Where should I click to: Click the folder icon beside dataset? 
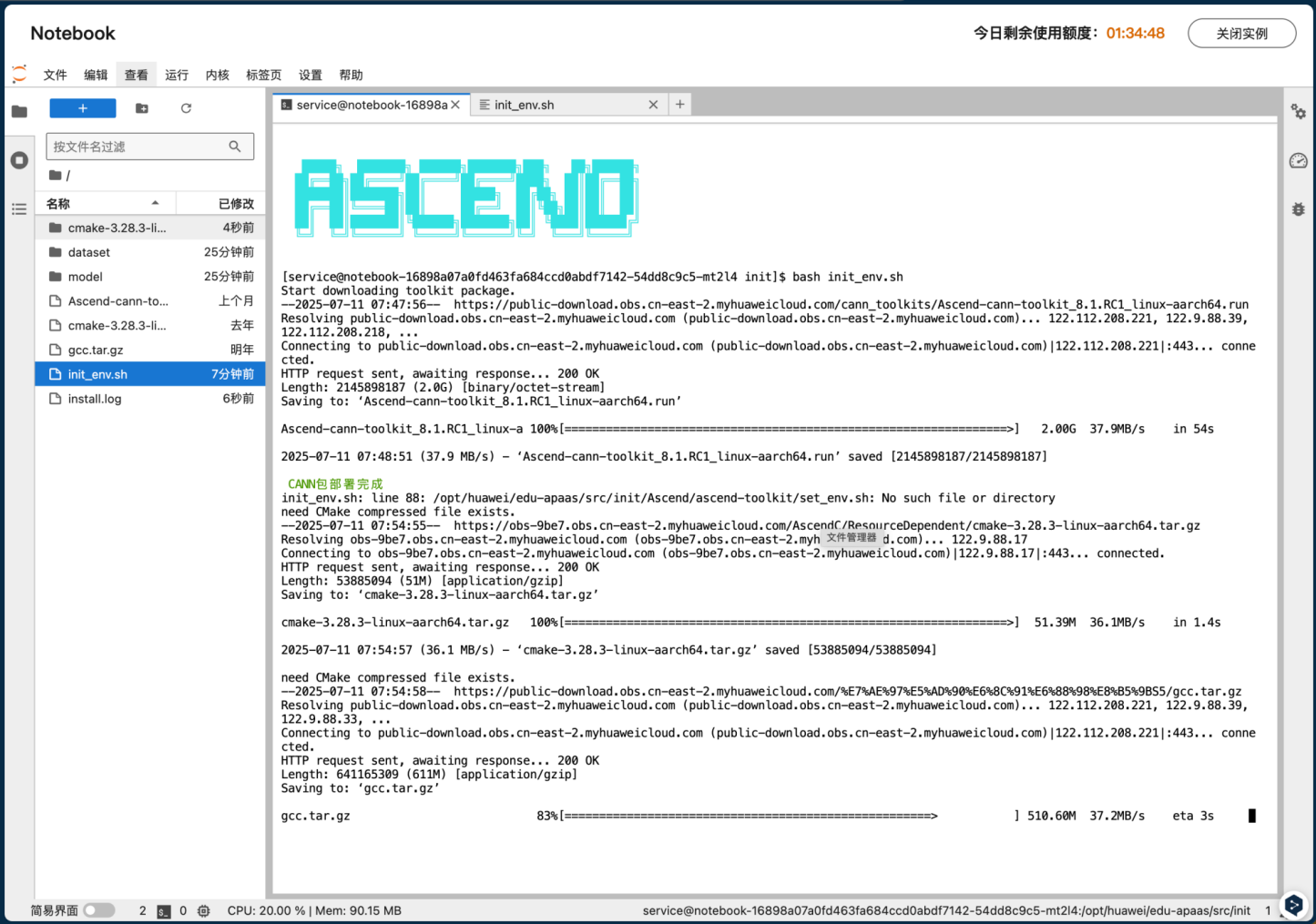pyautogui.click(x=56, y=252)
